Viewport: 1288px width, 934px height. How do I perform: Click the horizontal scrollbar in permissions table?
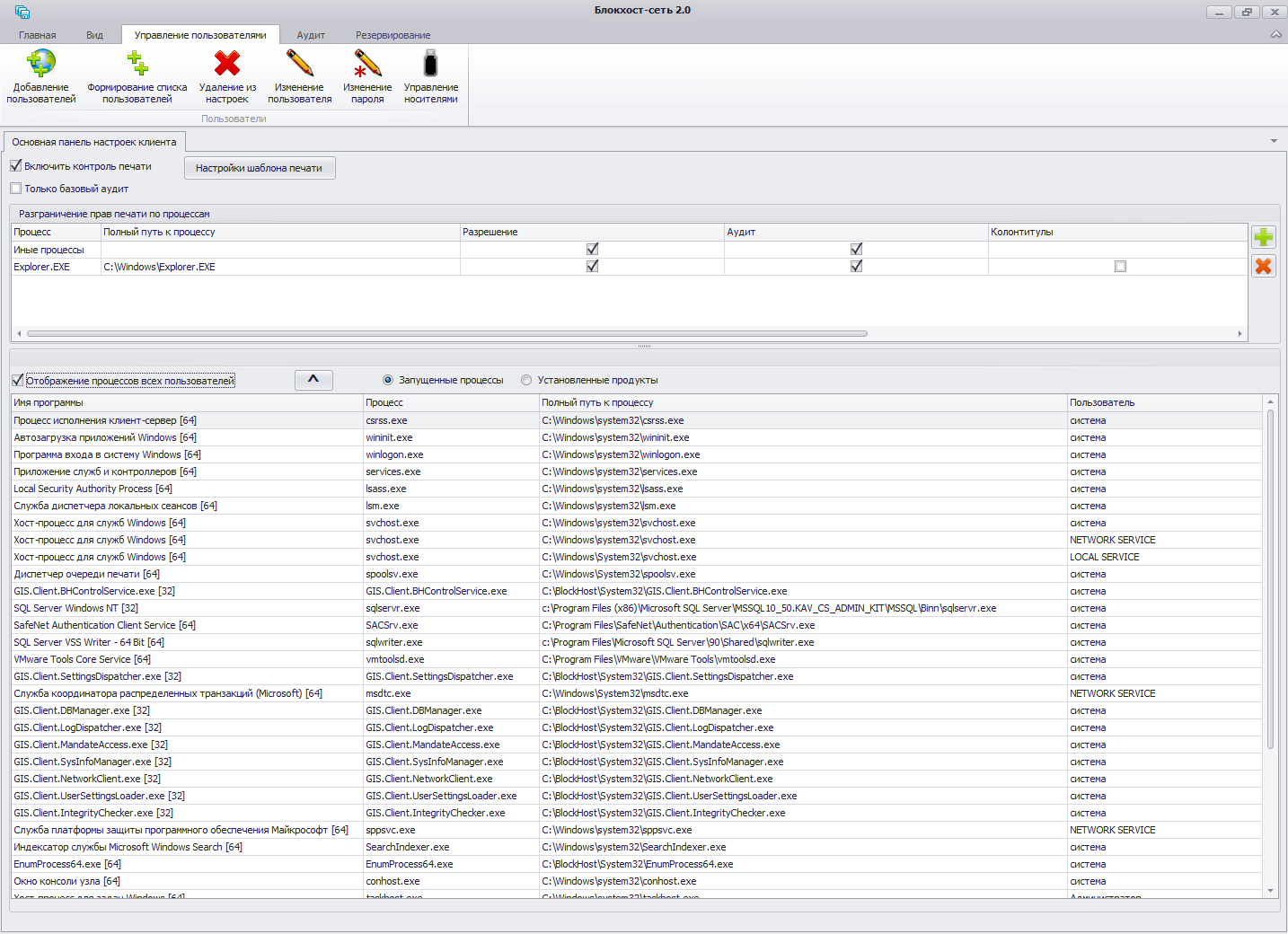[447, 333]
